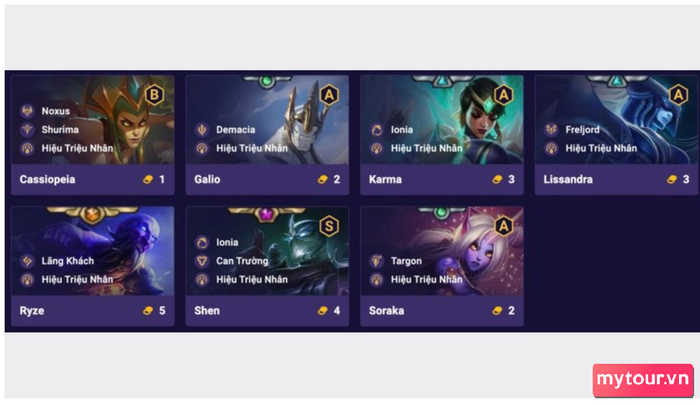The height and width of the screenshot is (405, 700).
Task: Click the Can Trường trait icon on Shen
Action: pos(202,261)
